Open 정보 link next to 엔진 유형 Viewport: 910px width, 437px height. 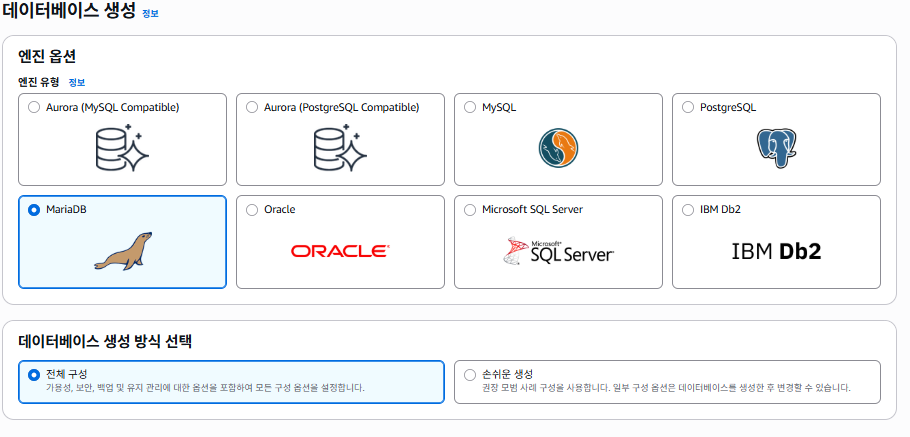click(x=77, y=82)
